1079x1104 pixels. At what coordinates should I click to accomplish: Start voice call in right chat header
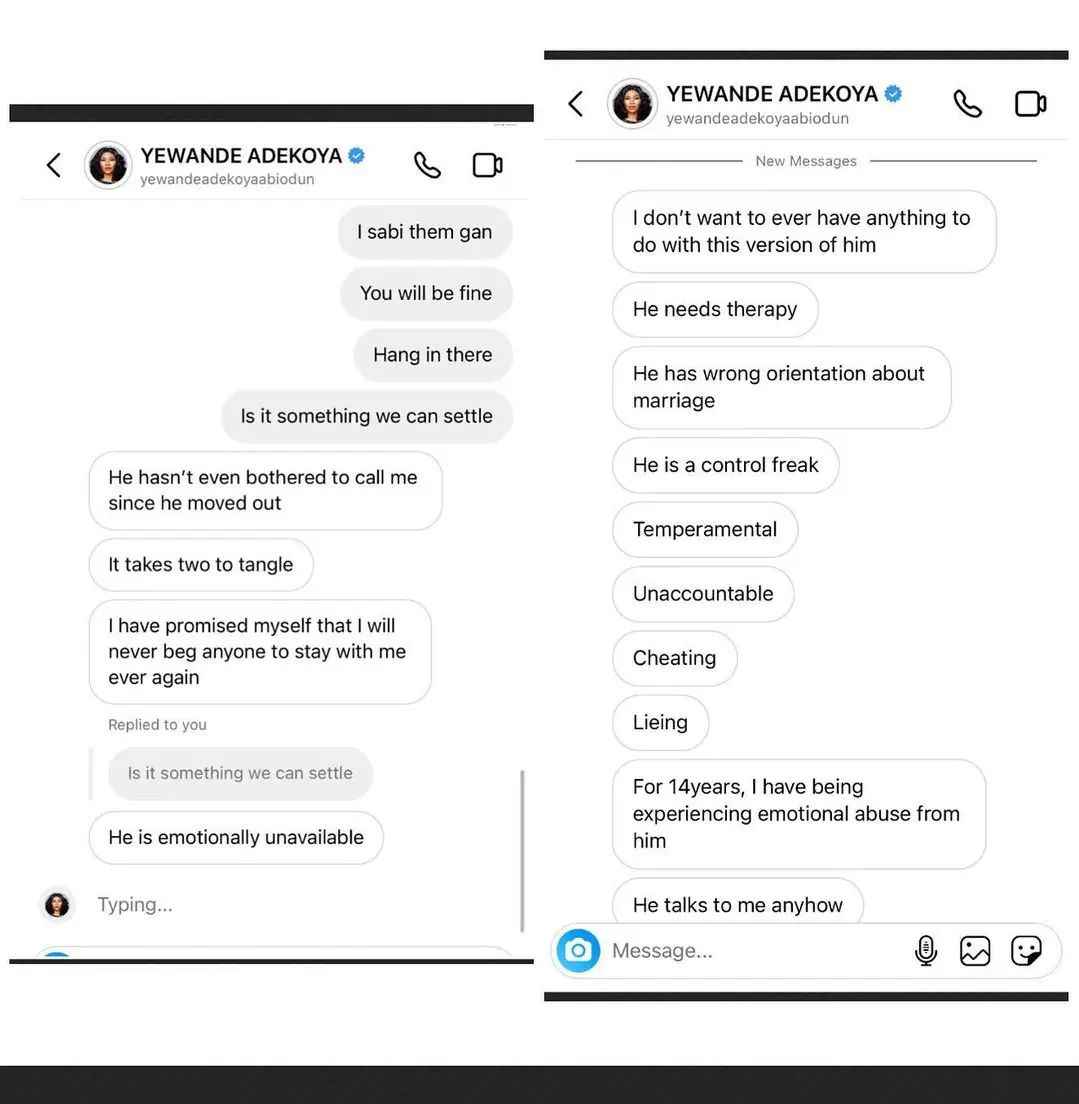point(968,104)
